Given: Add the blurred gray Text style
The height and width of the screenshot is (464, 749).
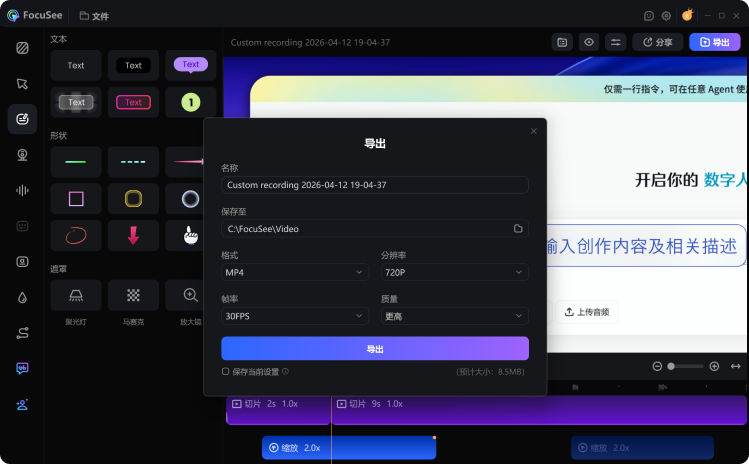Looking at the screenshot, I should coord(76,102).
